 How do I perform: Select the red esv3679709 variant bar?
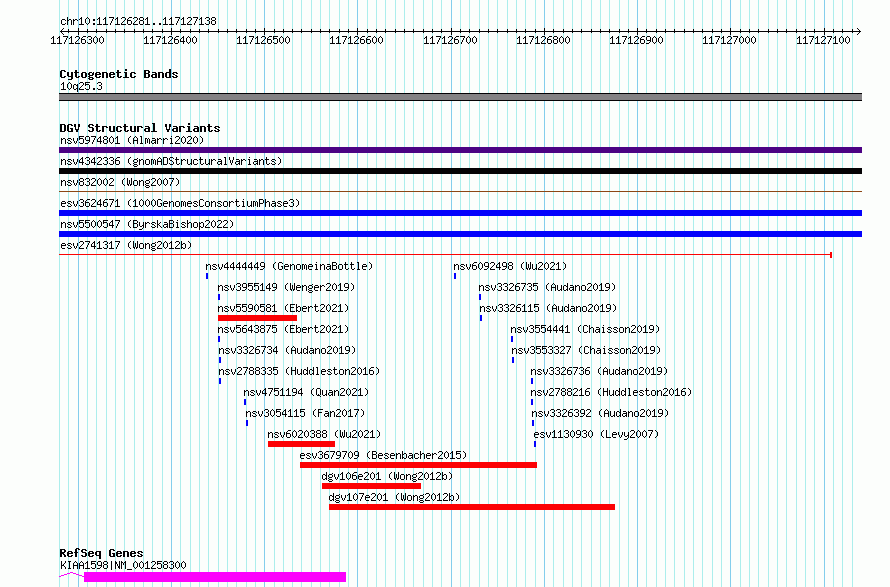(x=418, y=465)
